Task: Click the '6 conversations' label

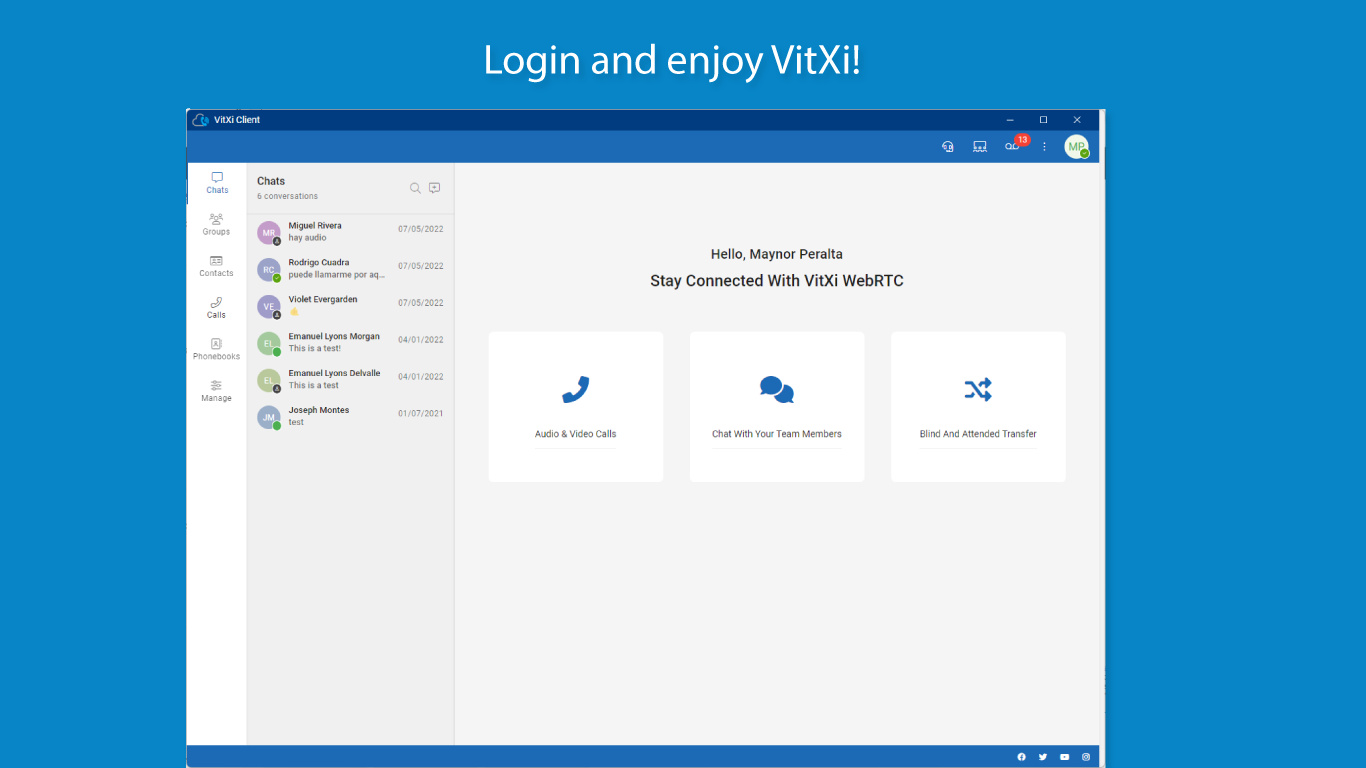Action: [288, 196]
